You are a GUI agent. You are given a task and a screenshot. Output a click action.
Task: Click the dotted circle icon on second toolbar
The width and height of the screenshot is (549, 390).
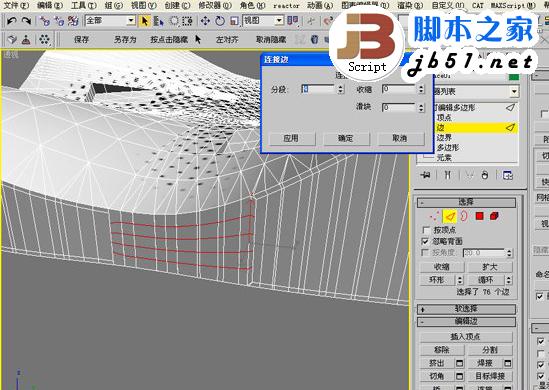44,39
